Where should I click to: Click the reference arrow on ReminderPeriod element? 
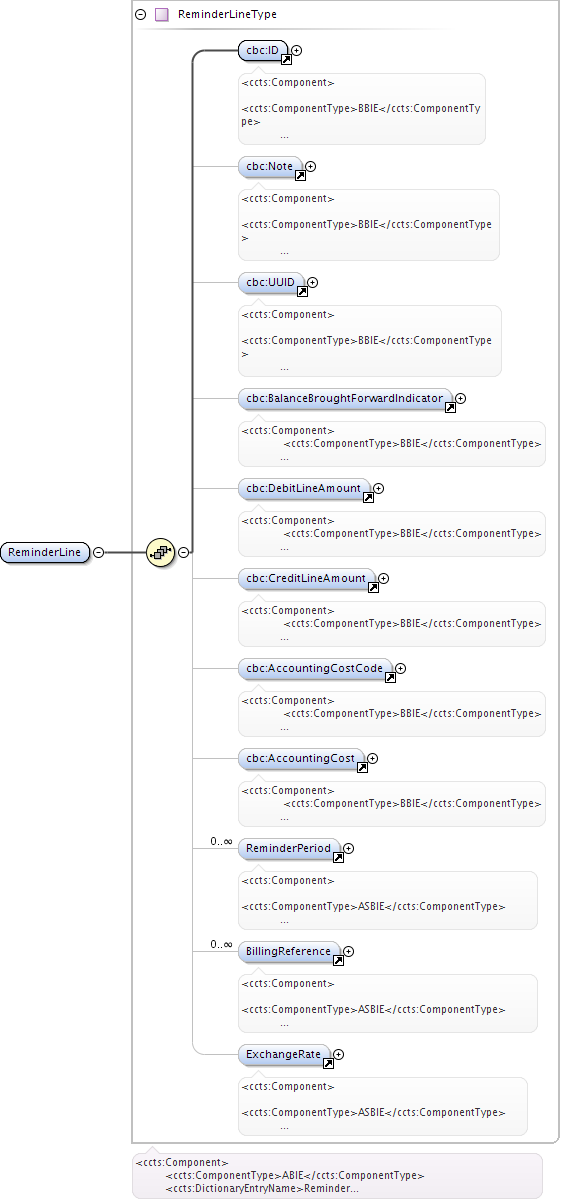pos(338,857)
